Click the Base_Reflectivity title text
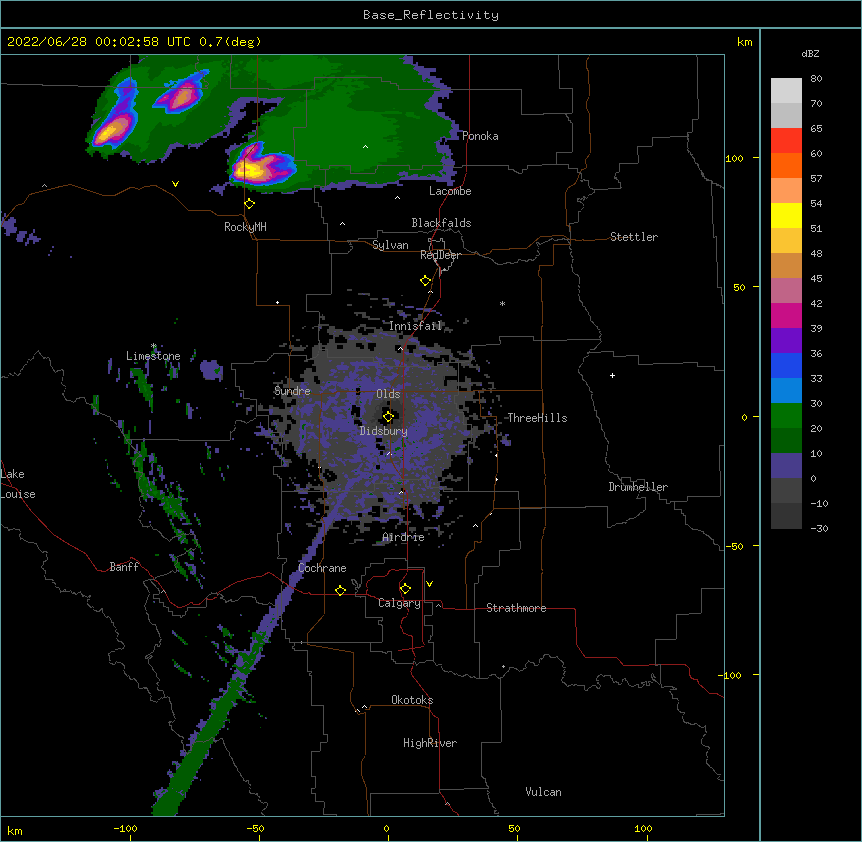 [430, 15]
